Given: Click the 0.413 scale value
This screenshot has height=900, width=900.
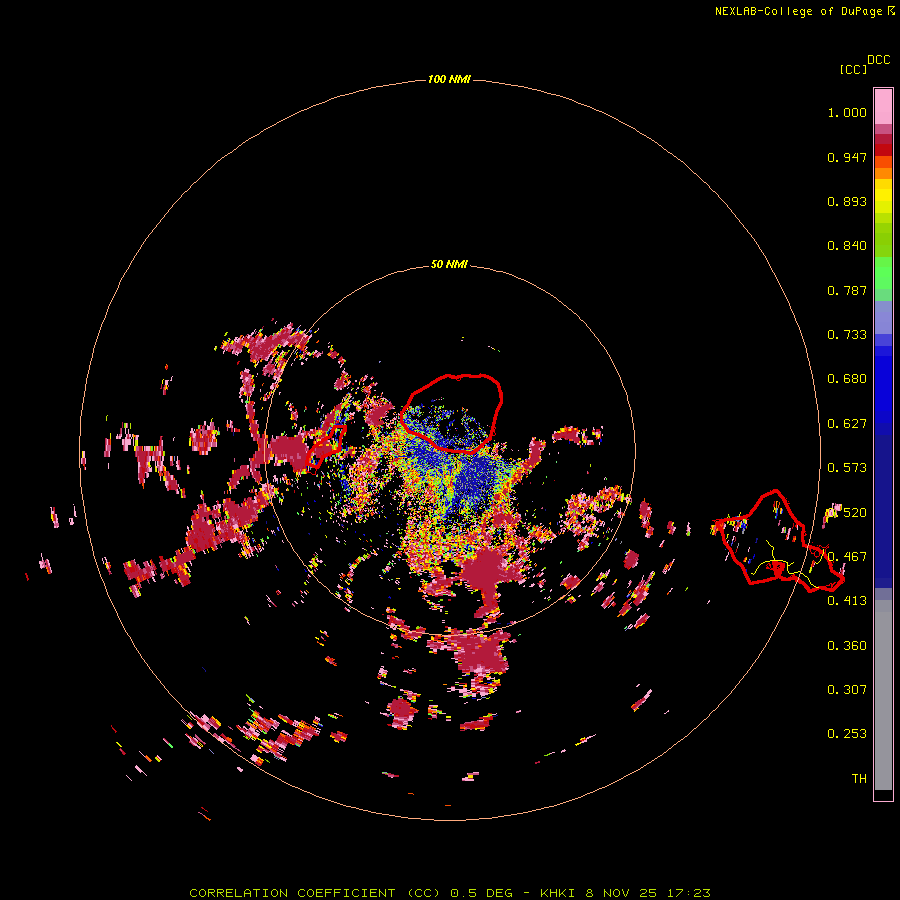Looking at the screenshot, I should 847,601.
